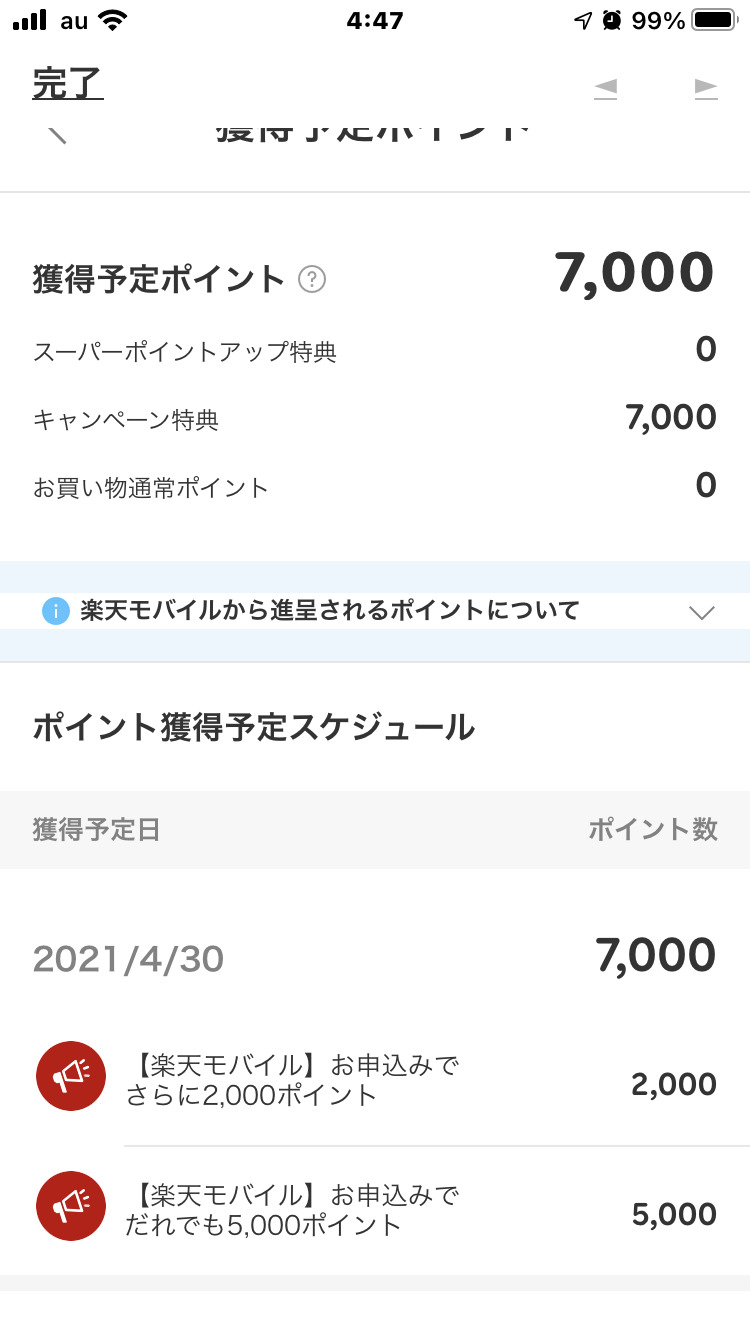Tap the page back chevron icon
This screenshot has height=1334, width=750.
(58, 133)
